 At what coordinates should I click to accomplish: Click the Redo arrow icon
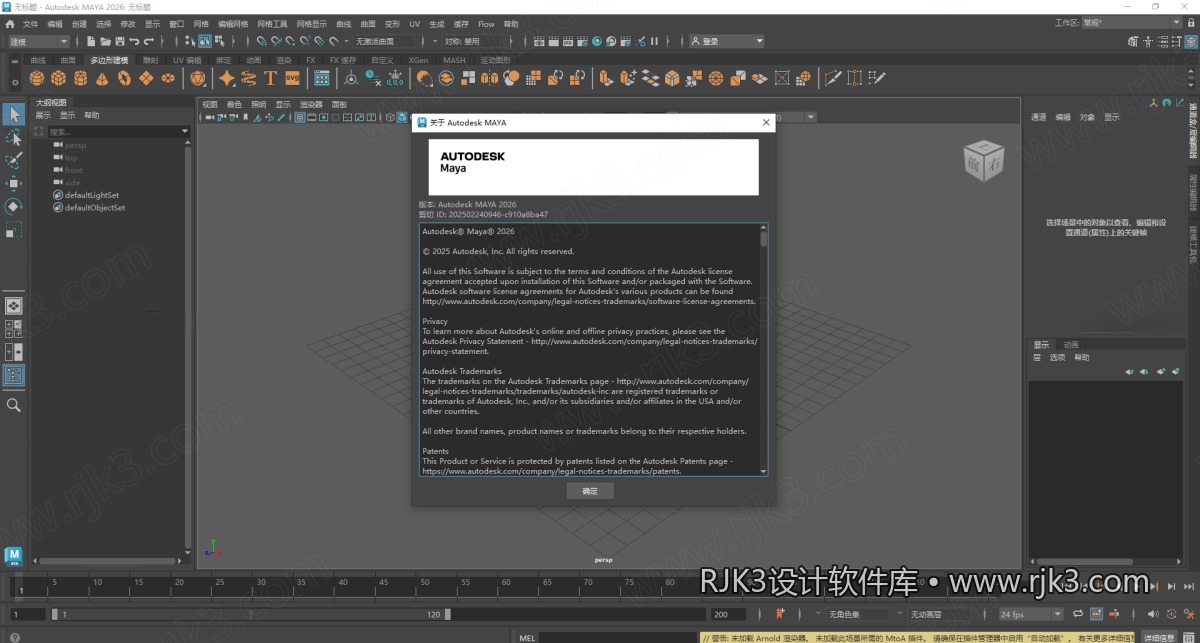(149, 41)
